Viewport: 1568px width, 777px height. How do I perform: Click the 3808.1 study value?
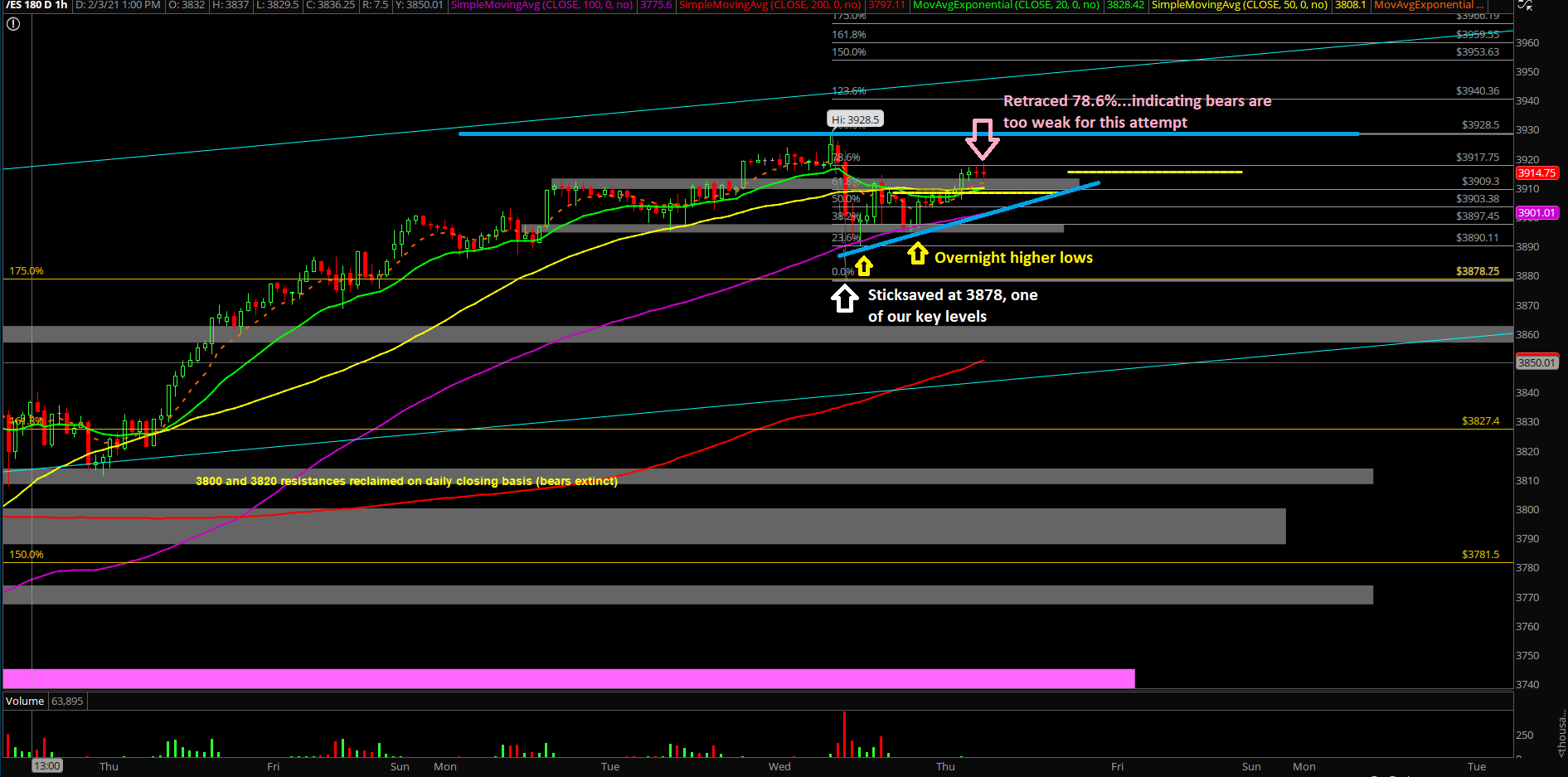click(x=1350, y=5)
